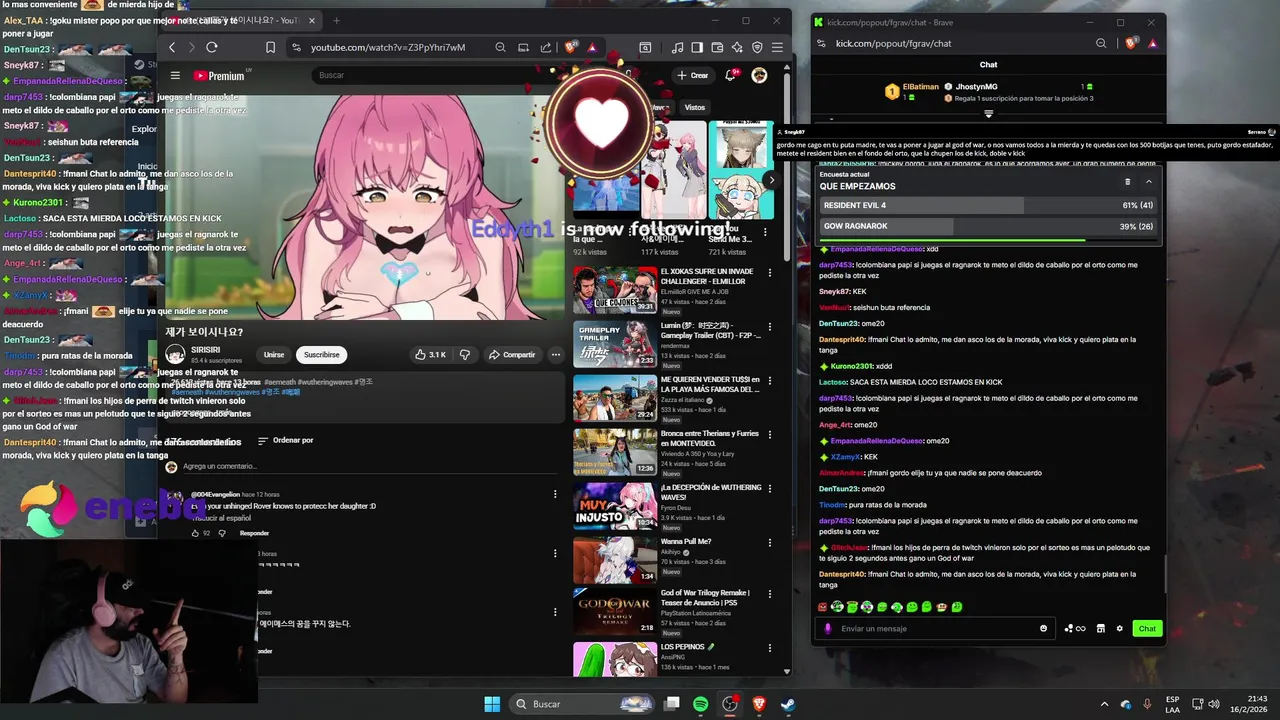
Task: Click taskbar Buscar search box
Action: pyautogui.click(x=582, y=704)
